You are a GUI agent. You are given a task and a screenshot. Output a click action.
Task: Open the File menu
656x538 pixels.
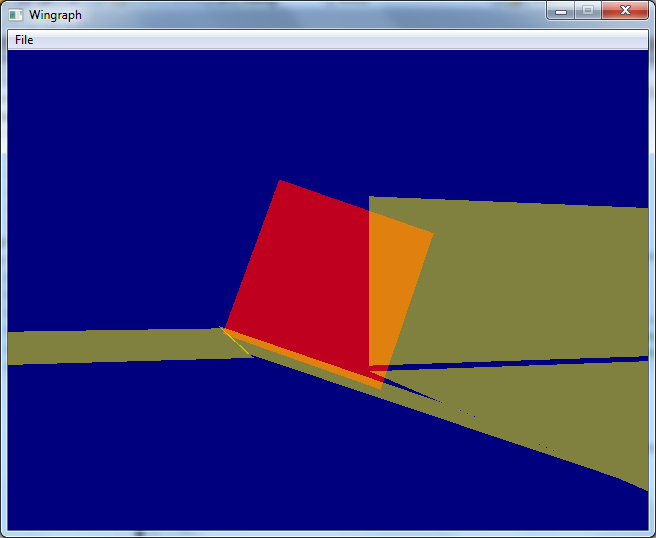click(x=24, y=40)
